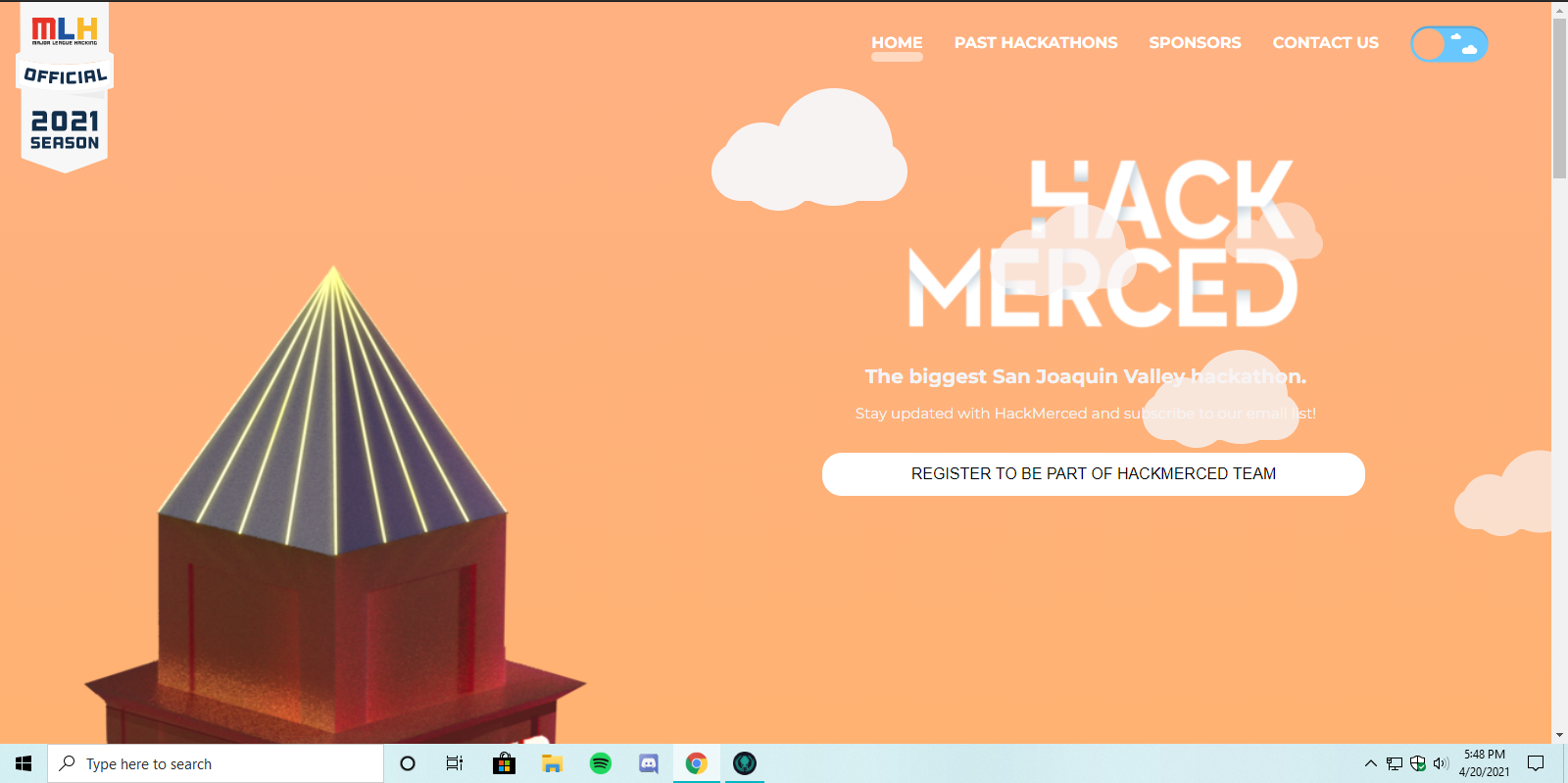Open Windows Security tray icon
The image size is (1568, 783).
(1418, 763)
